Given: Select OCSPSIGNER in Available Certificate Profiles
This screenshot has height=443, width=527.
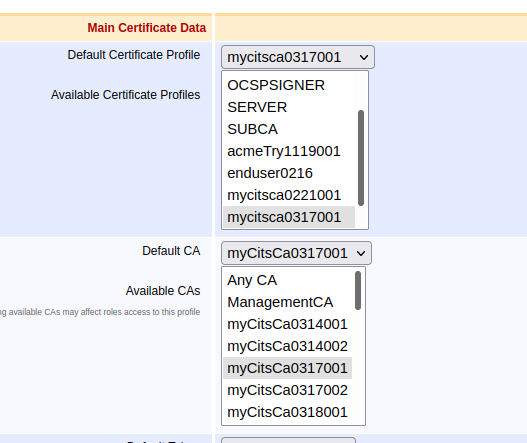Looking at the screenshot, I should 289,85.
